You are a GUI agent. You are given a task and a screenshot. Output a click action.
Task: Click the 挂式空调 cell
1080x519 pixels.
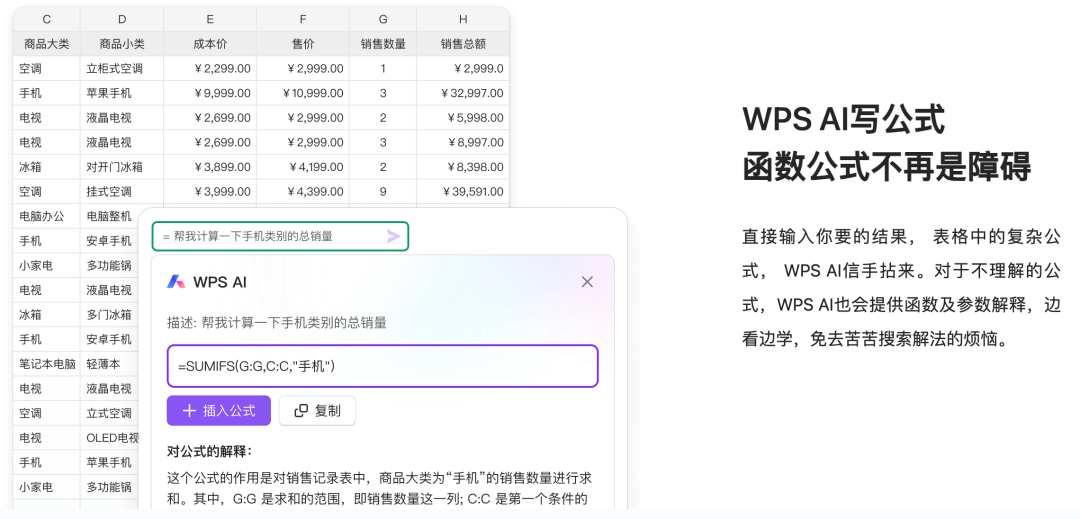click(122, 191)
